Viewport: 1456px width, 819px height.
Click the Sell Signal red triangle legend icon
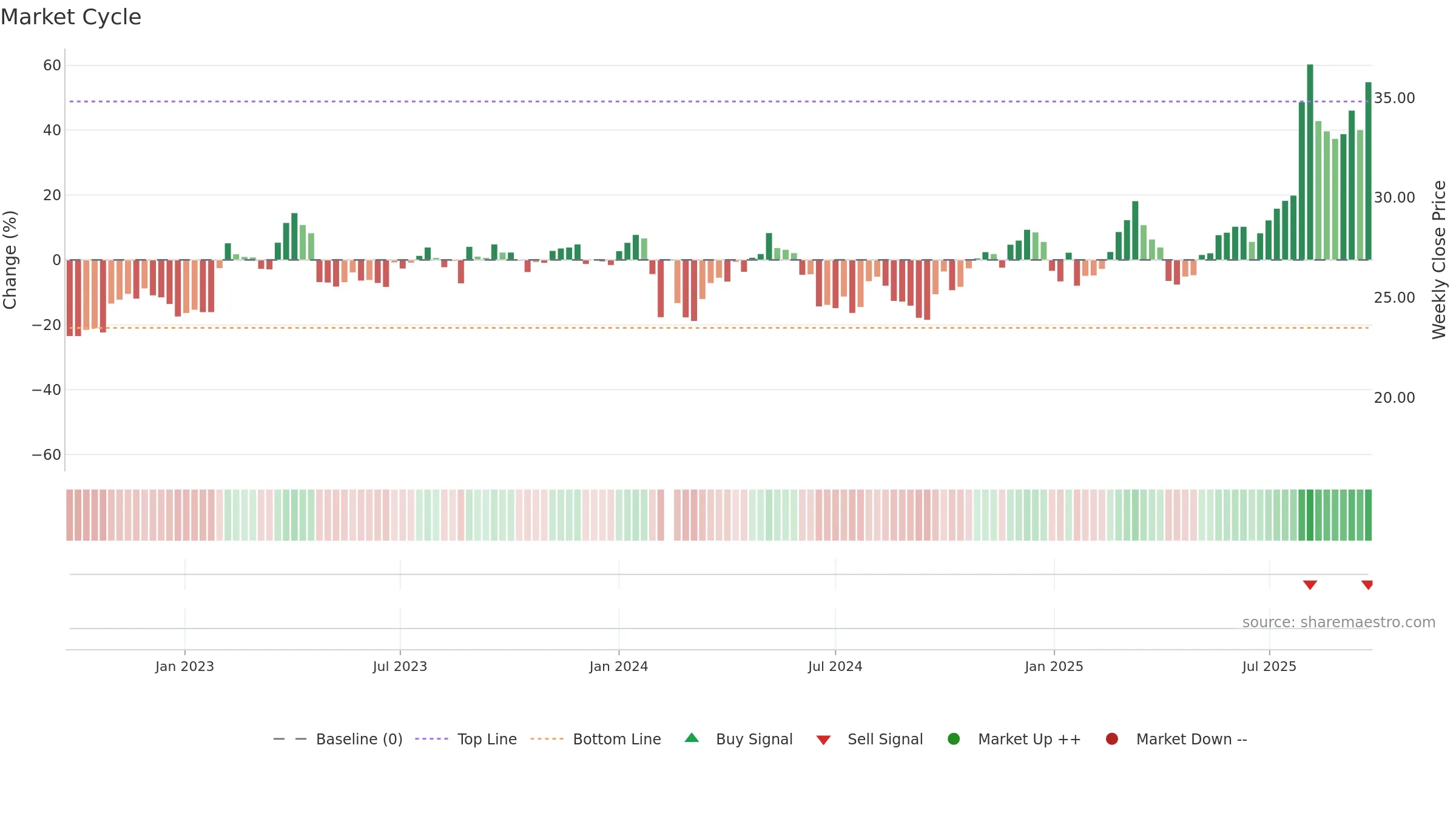click(x=823, y=740)
